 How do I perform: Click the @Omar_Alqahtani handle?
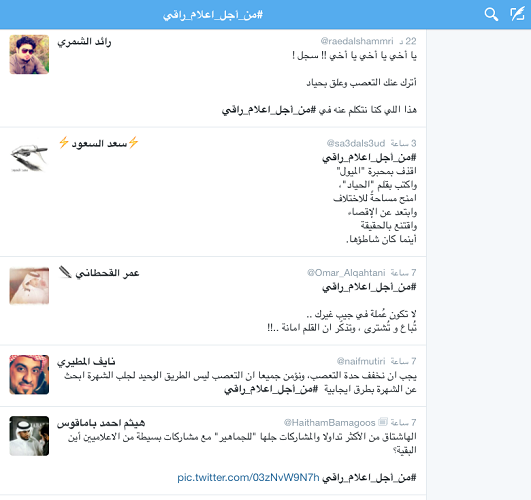click(346, 273)
